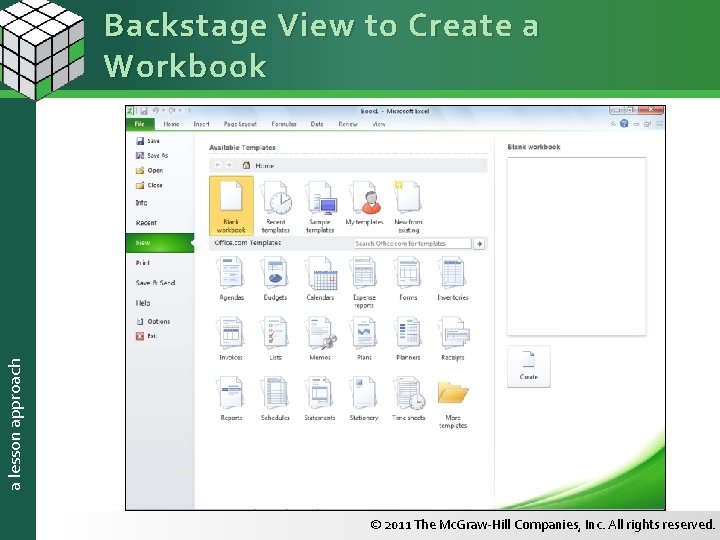Click Save in the Backstage menu
The width and height of the screenshot is (720, 540).
[148, 141]
